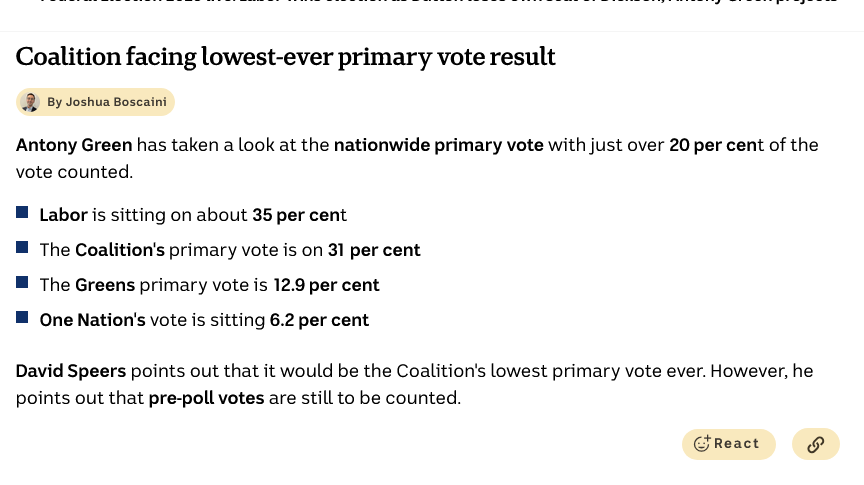Click the 6.2 per cent figure

[x=319, y=320]
